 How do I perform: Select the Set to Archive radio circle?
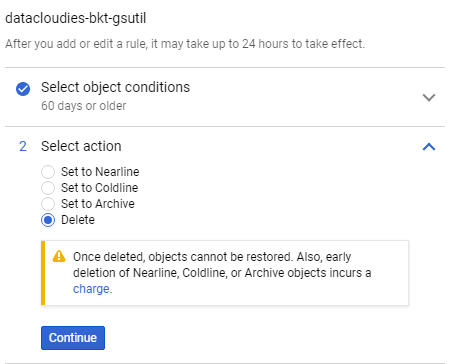[x=48, y=204]
